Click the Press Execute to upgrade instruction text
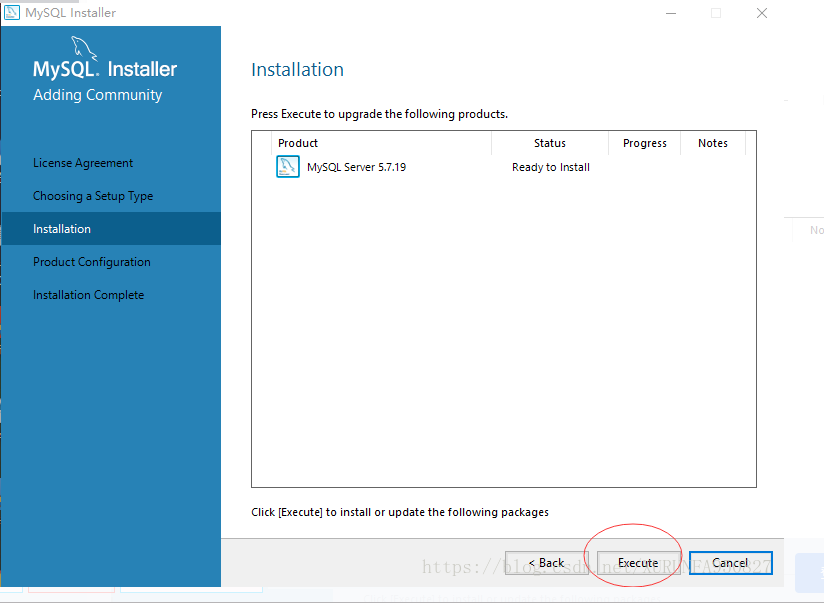Image resolution: width=824 pixels, height=604 pixels. tap(379, 114)
